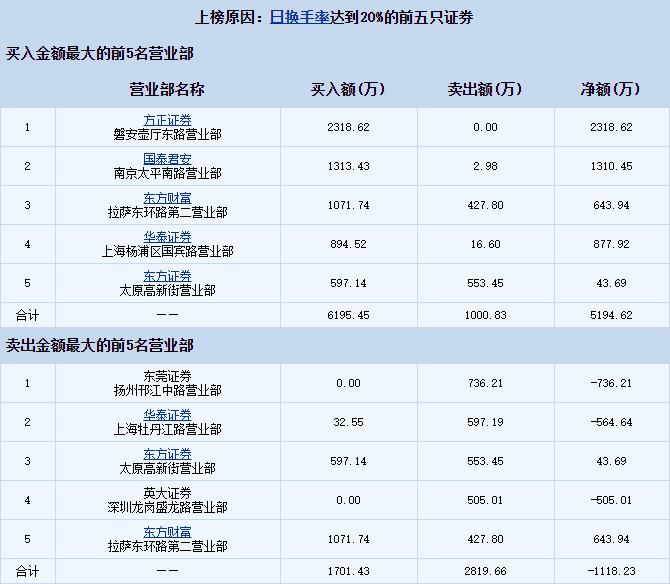Click the 深圳龙岗盛龙路营业部 branch name
The image size is (670, 584).
168,507
